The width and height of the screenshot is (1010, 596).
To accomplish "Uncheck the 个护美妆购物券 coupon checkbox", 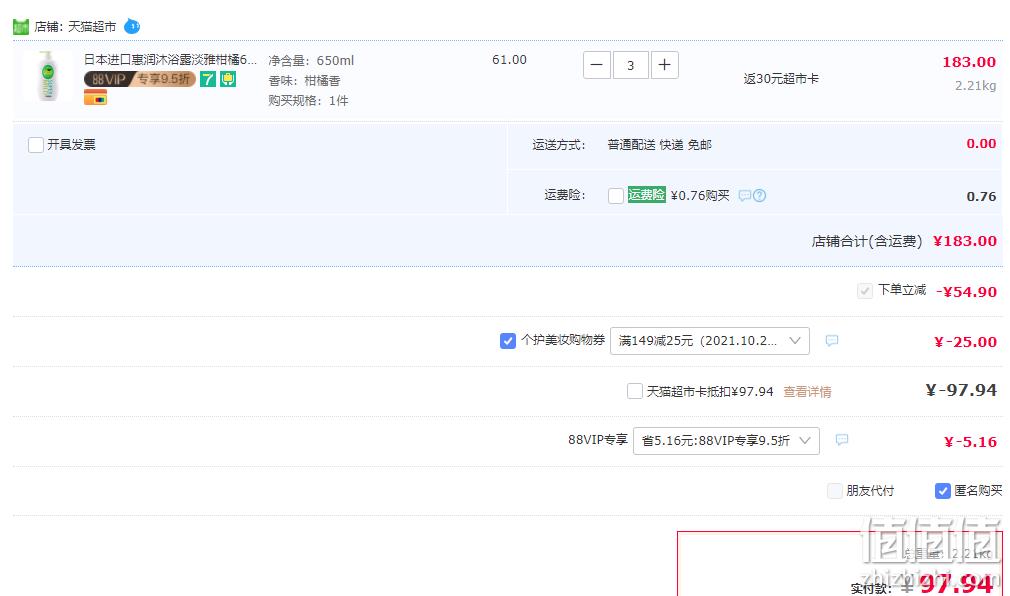I will click(508, 341).
